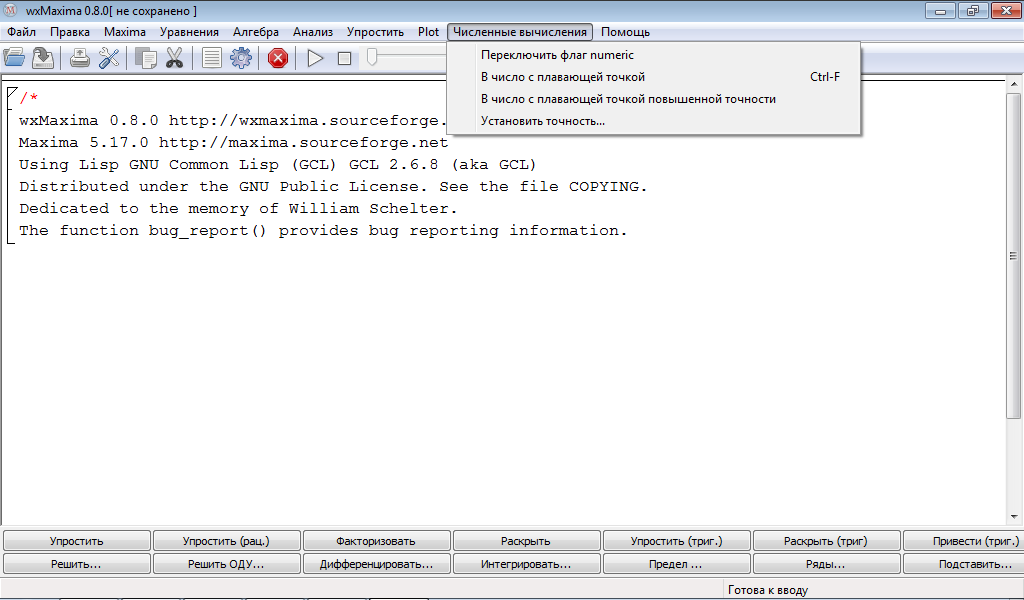Open the Maxima menu
The image size is (1024, 600).
click(x=125, y=32)
